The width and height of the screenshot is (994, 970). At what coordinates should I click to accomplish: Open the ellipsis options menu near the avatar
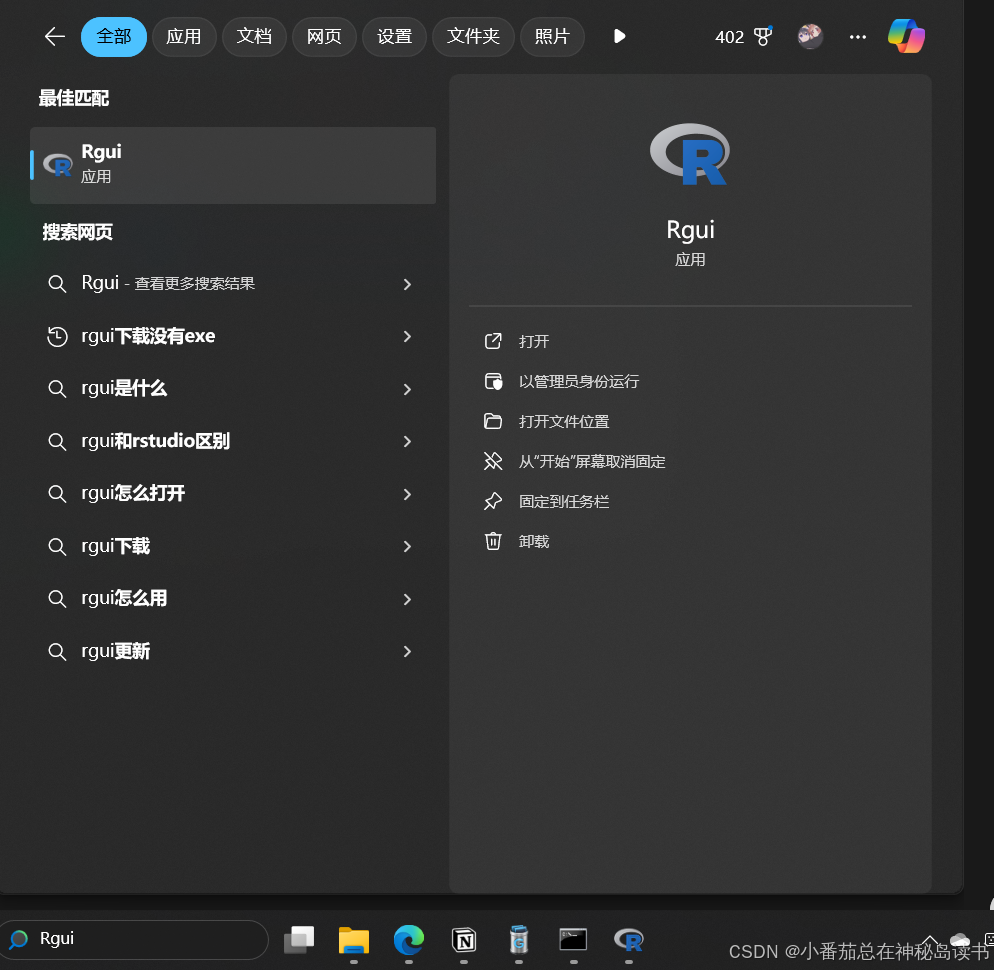(857, 36)
